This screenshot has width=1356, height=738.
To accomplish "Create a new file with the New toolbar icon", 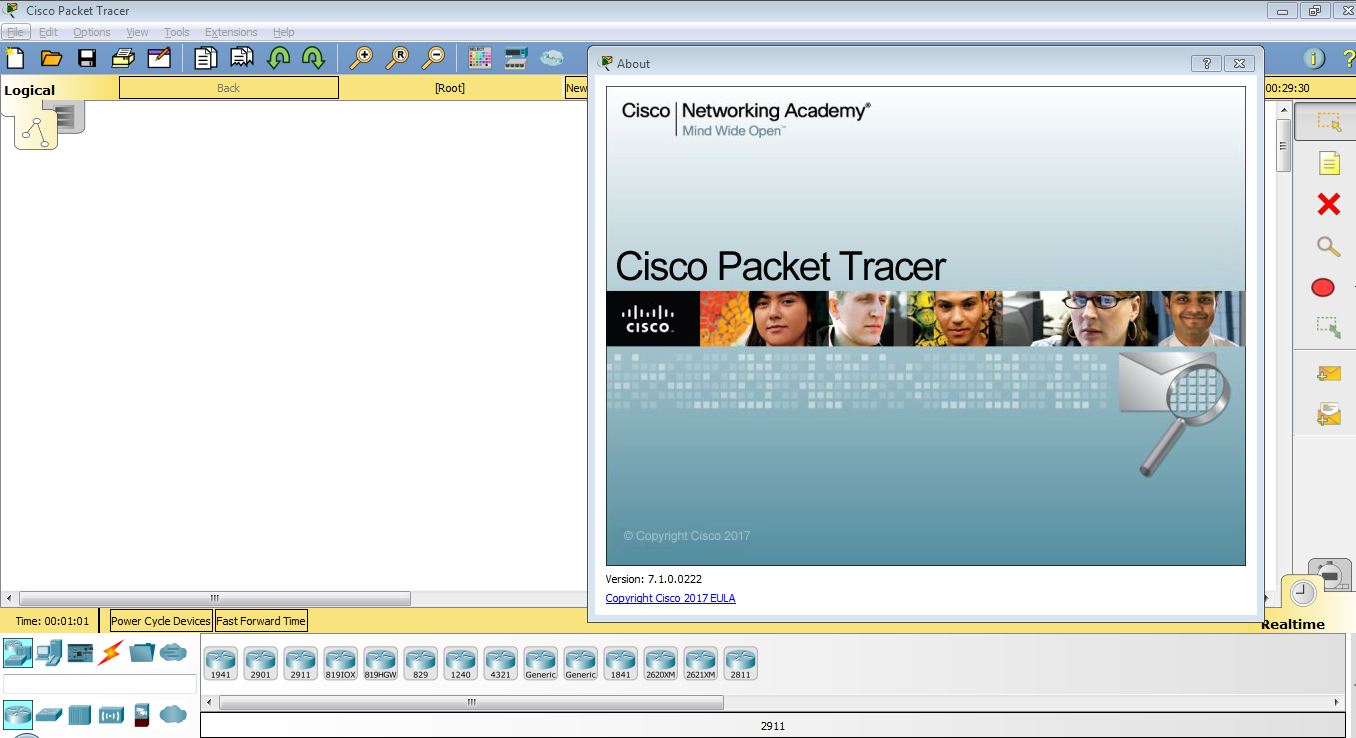I will 15,57.
